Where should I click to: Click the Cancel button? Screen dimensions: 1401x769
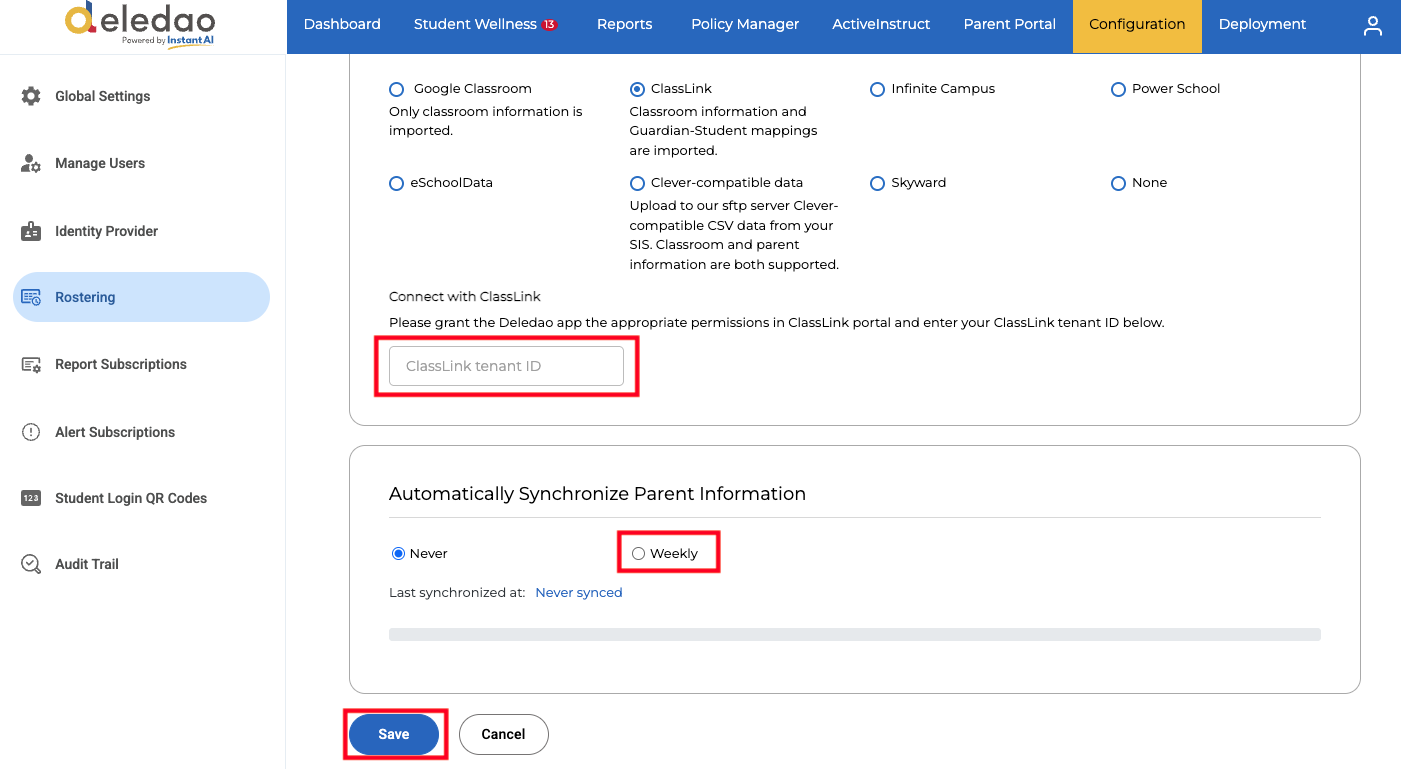[503, 734]
